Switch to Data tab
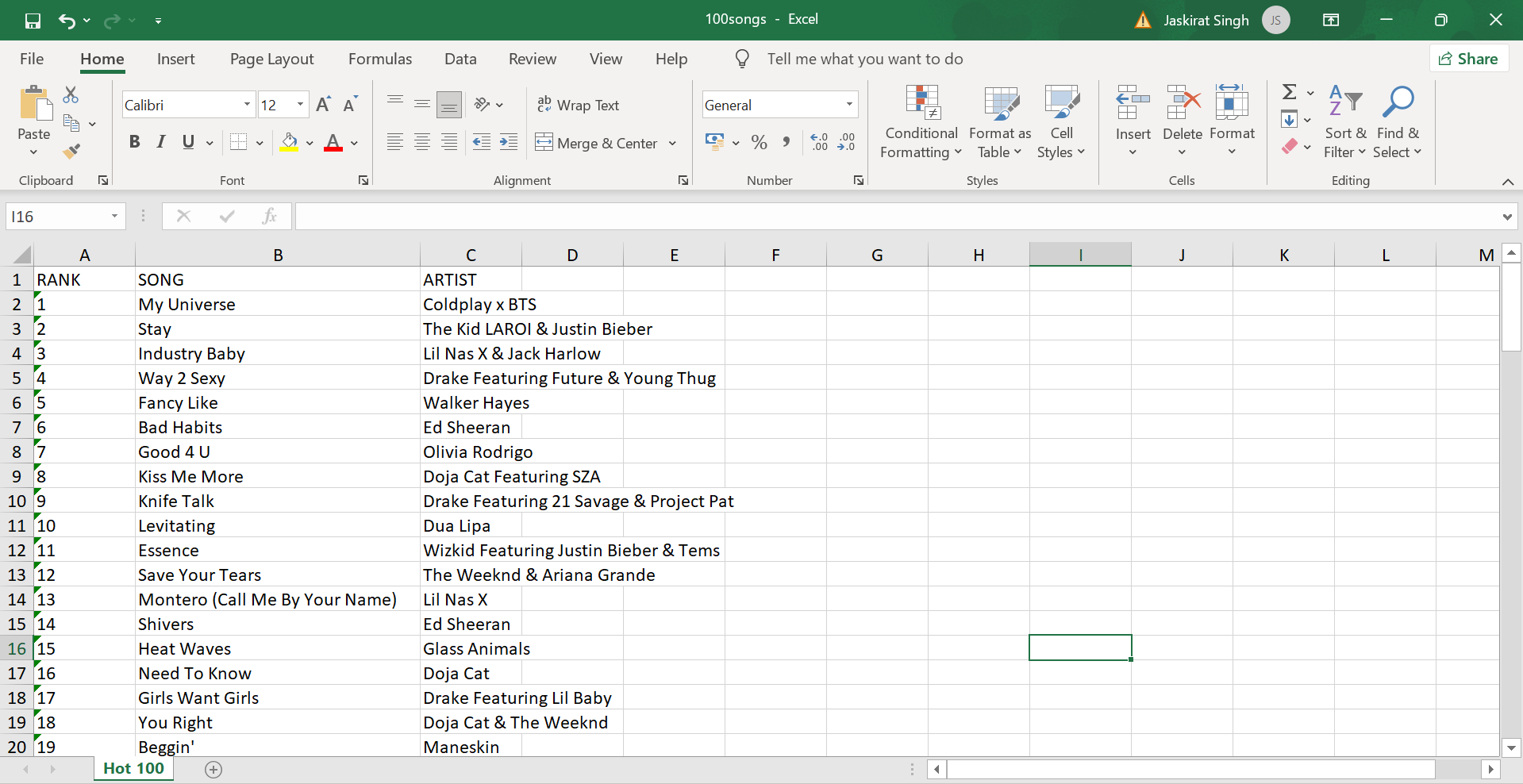This screenshot has height=784, width=1523. (x=460, y=59)
